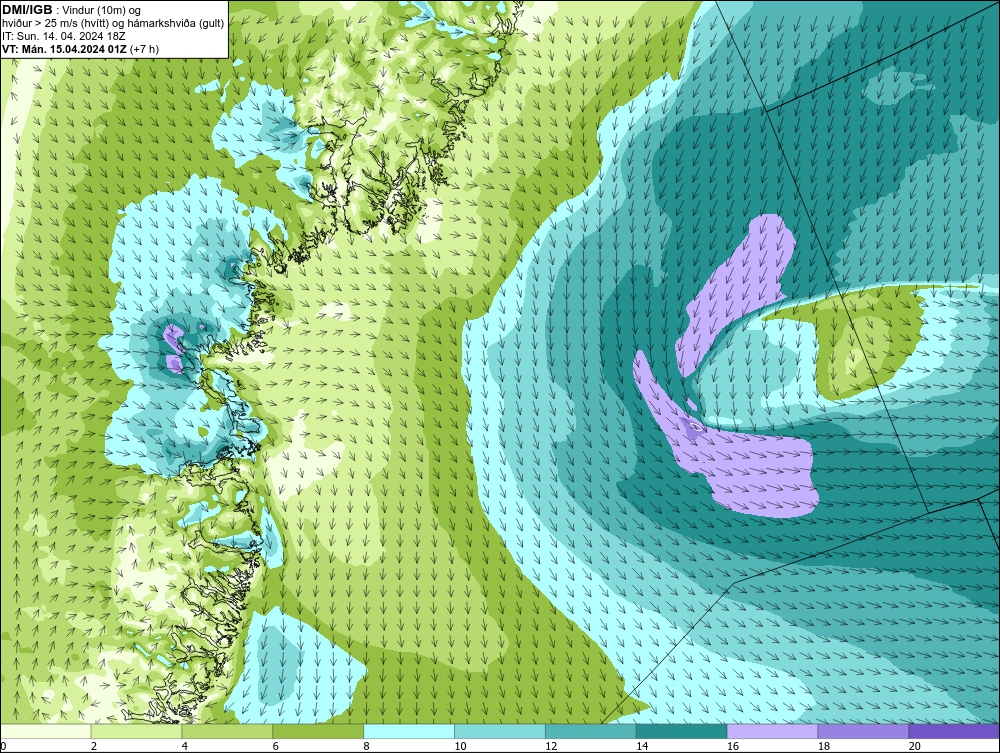Screen dimensions: 1000x753
Task: Click the DMI/IGB title text
Action: click(x=27, y=10)
